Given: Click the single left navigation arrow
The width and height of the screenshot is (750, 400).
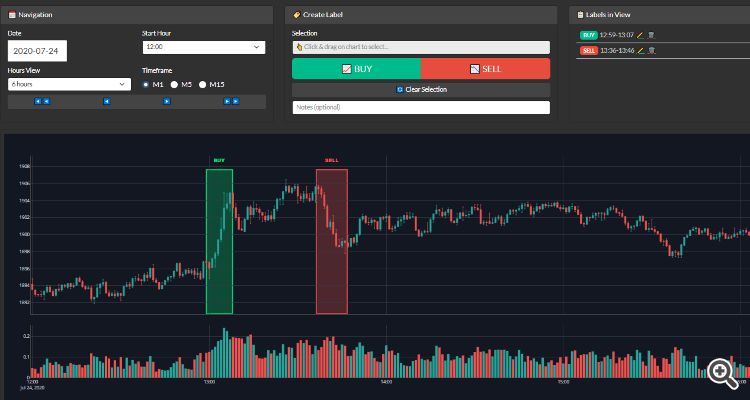Looking at the screenshot, I should point(107,101).
